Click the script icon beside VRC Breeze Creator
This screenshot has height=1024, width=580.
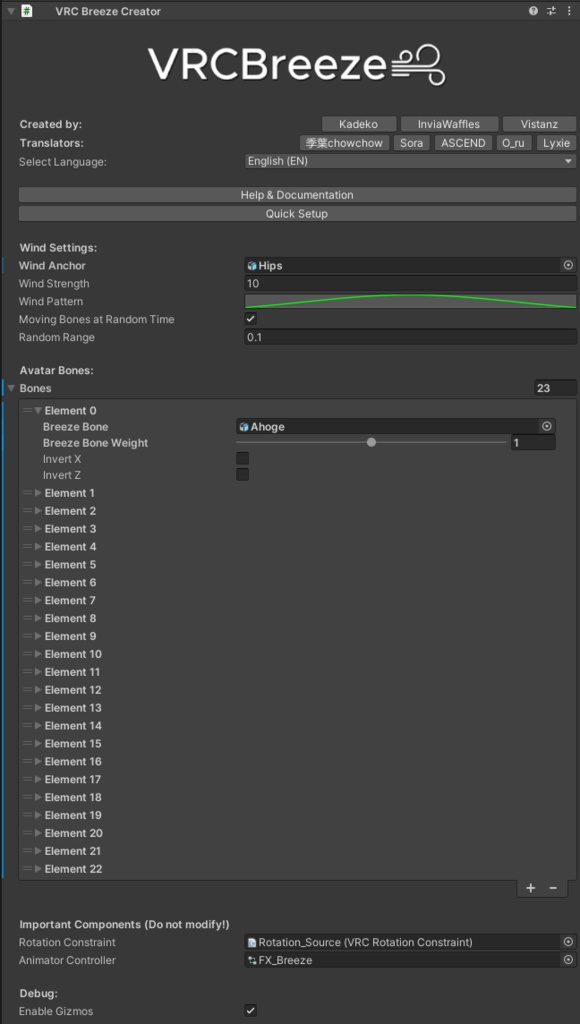tap(27, 11)
